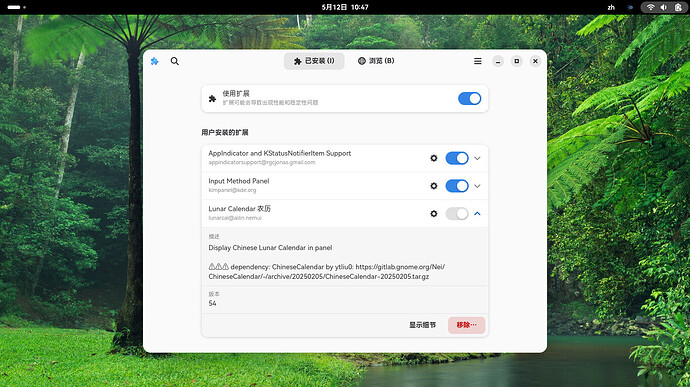The width and height of the screenshot is (690, 387).
Task: Switch to the 已安装 (I) tab
Action: [x=314, y=61]
